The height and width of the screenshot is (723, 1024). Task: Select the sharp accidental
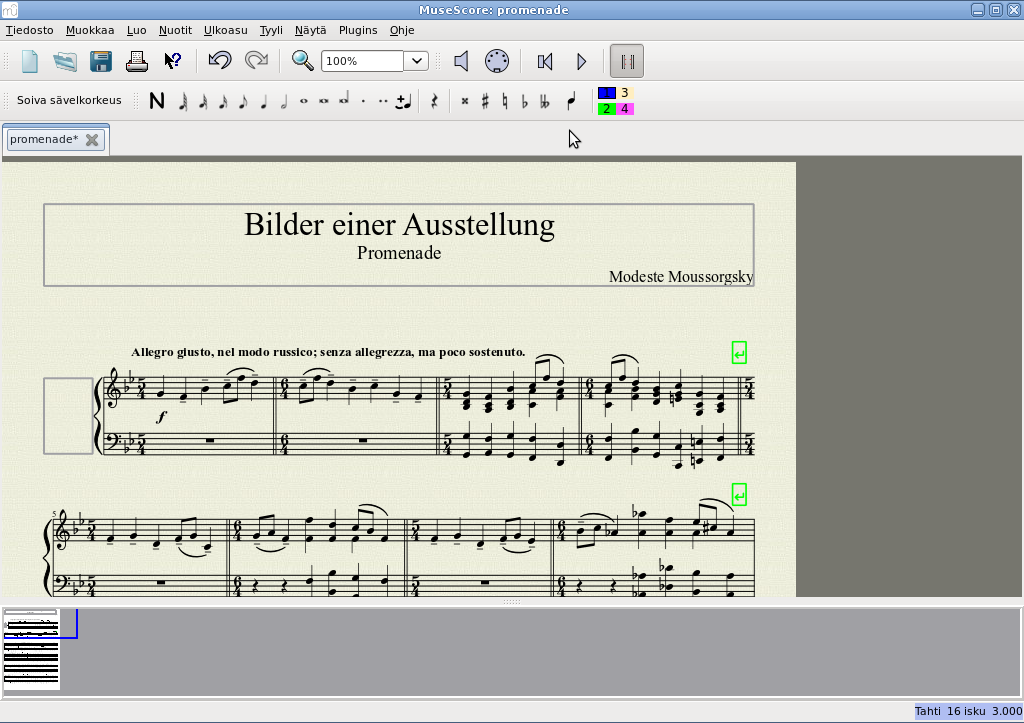485,101
